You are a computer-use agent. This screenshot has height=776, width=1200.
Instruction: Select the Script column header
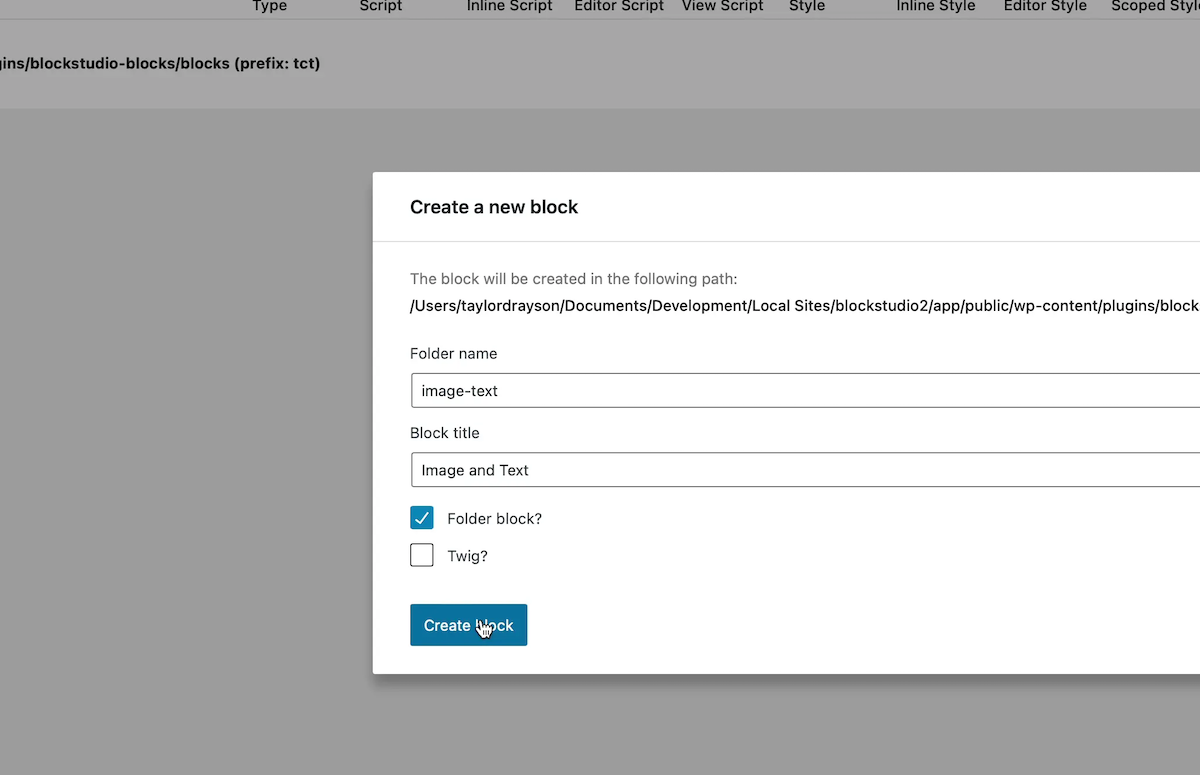380,7
